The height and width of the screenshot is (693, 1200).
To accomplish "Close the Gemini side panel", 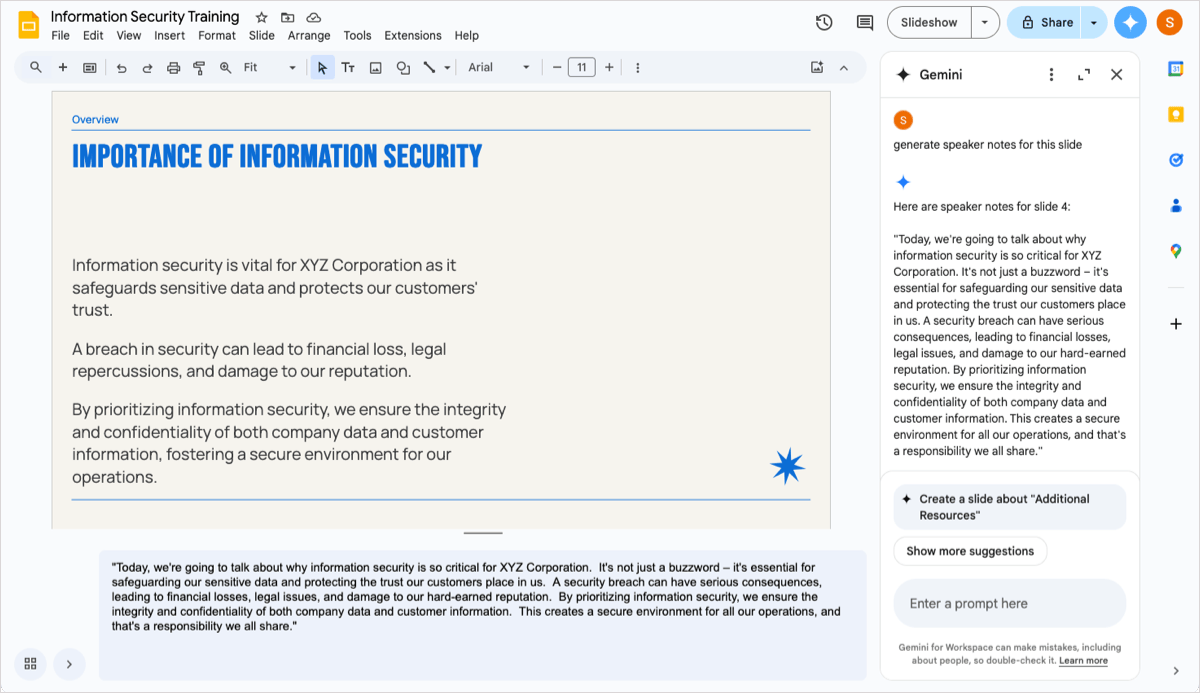I will coord(1117,75).
